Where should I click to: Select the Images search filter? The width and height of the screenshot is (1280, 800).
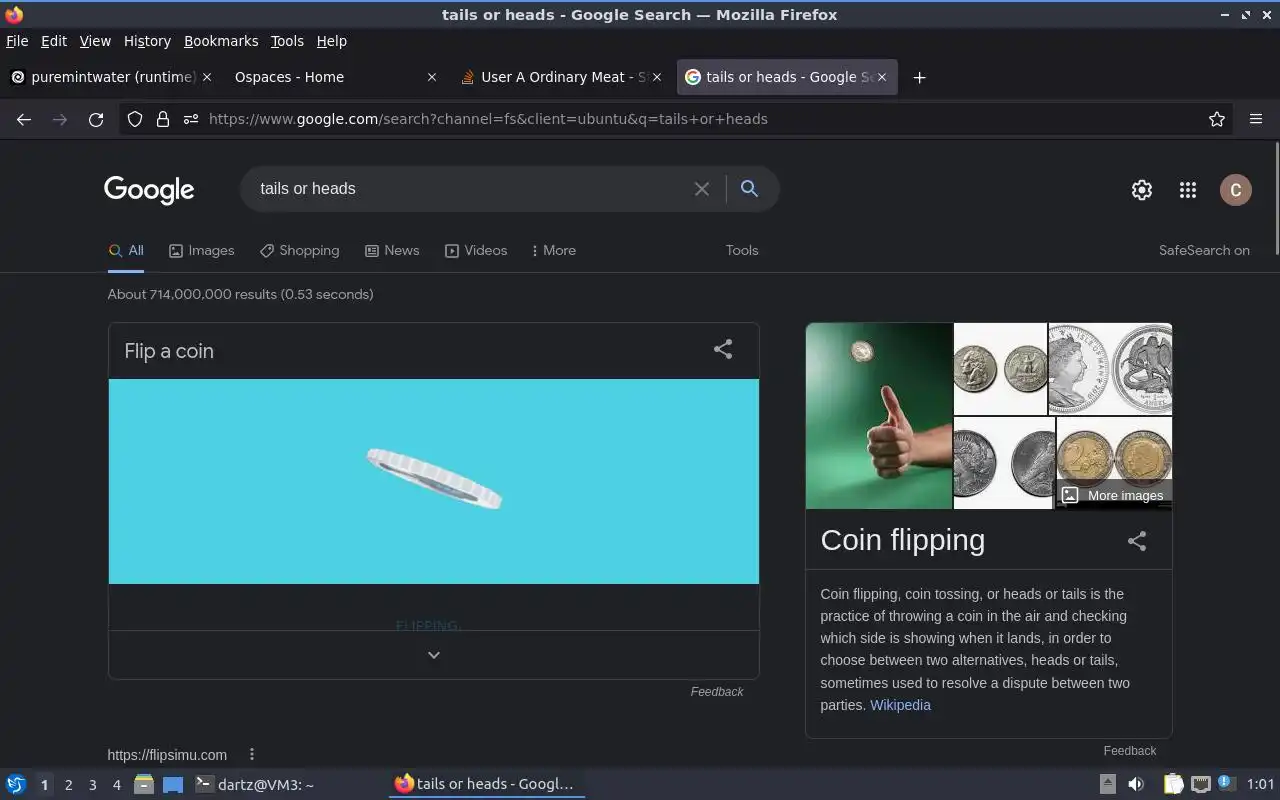pos(201,250)
